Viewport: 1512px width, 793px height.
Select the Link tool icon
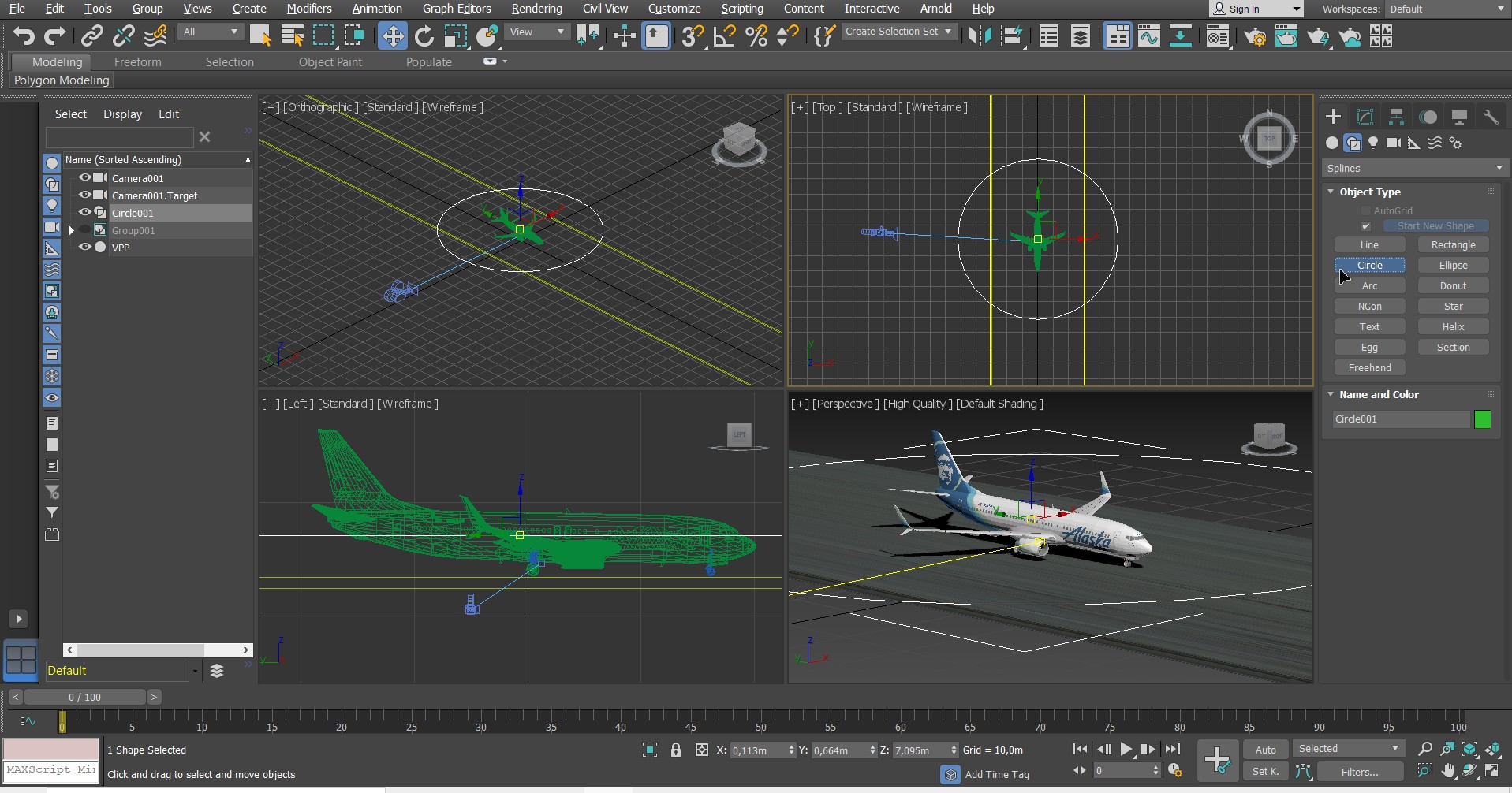(92, 36)
